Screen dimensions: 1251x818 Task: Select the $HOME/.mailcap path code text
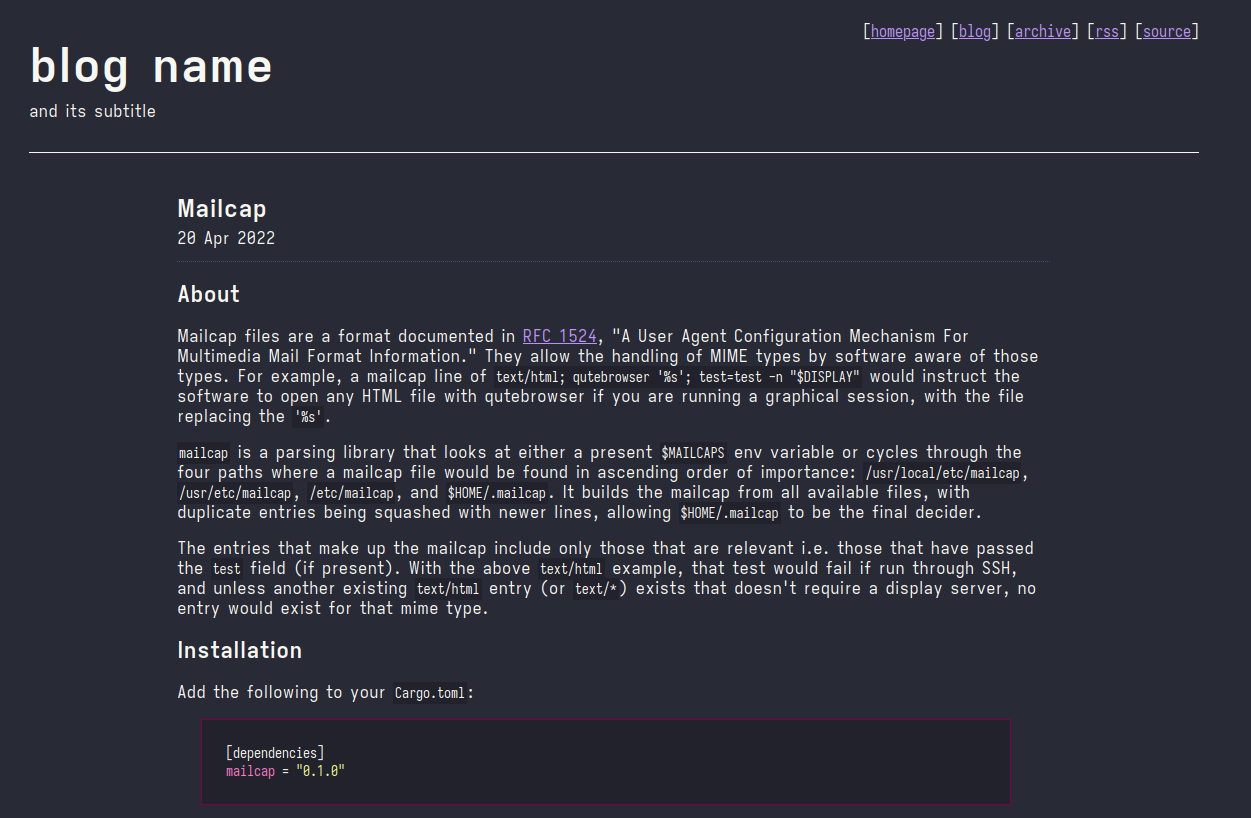click(x=730, y=513)
